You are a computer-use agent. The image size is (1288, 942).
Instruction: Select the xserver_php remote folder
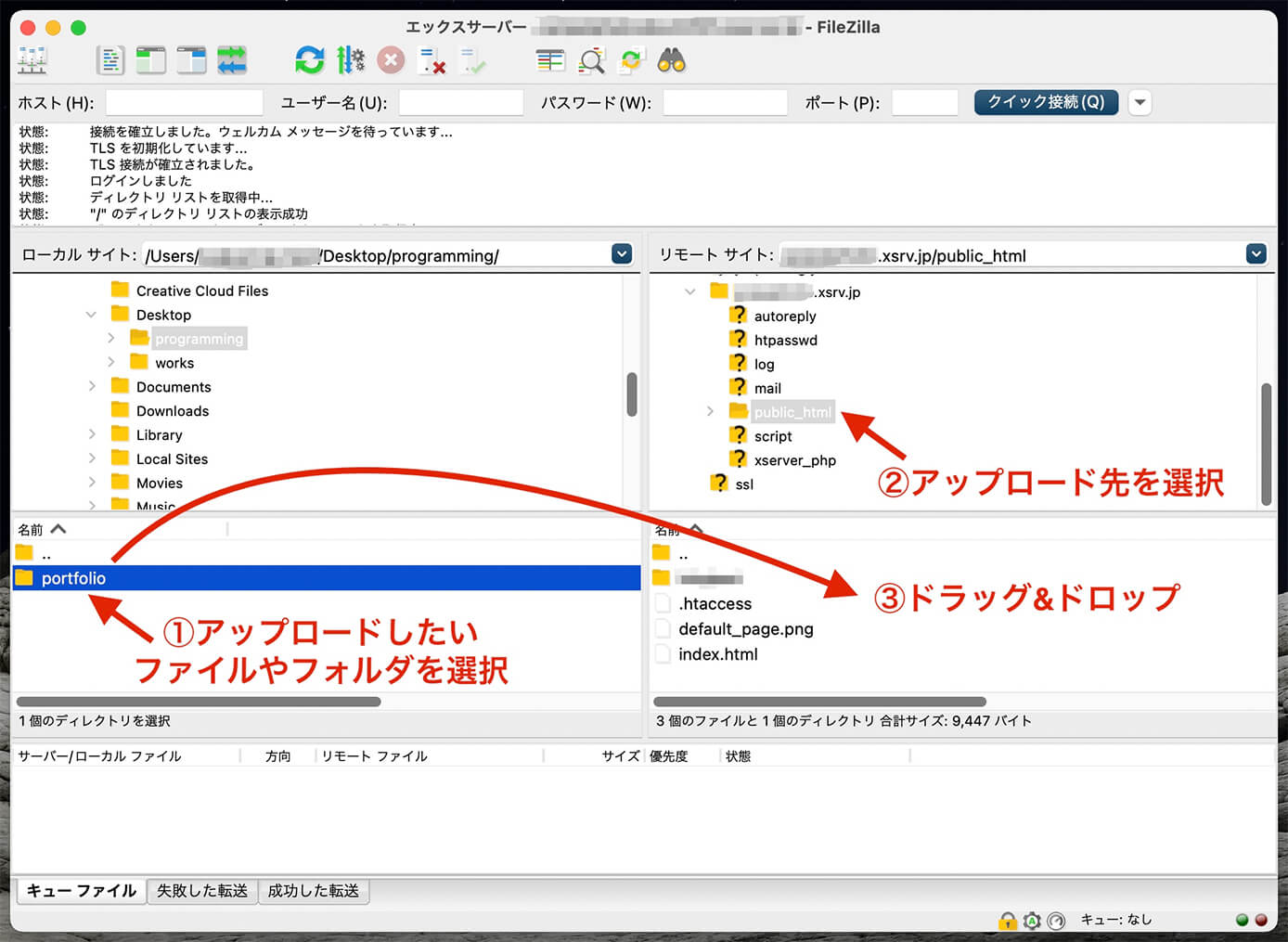pyautogui.click(x=795, y=459)
